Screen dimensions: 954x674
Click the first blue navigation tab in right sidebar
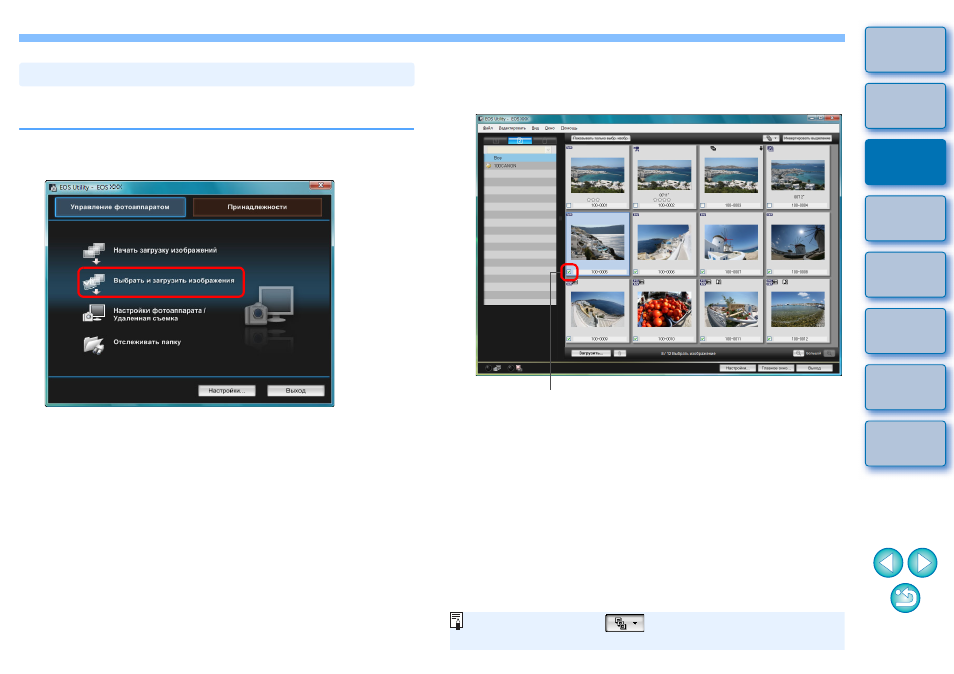(905, 49)
